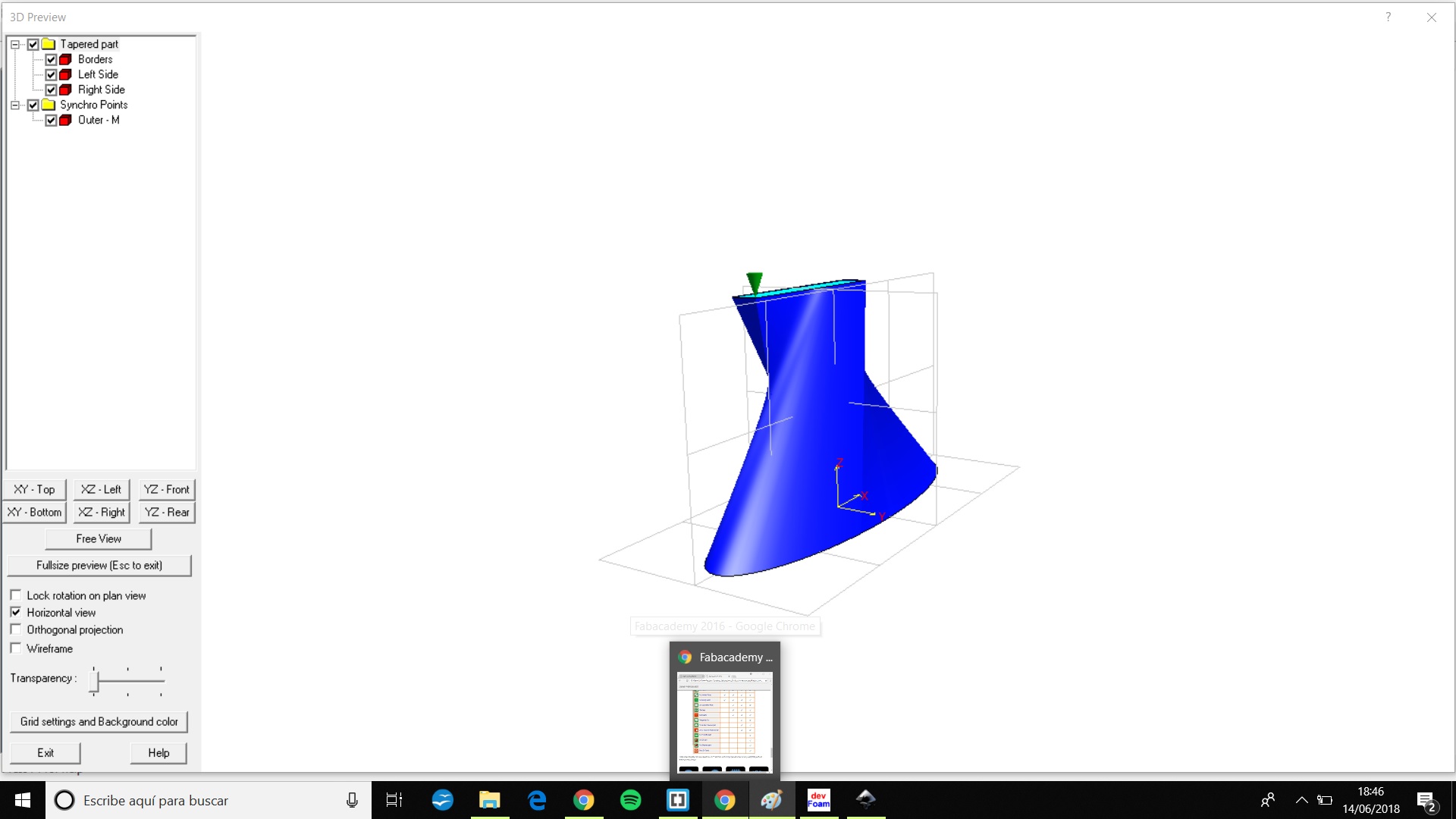Click the red Borders layer icon
This screenshot has width=1456, height=819.
point(66,59)
